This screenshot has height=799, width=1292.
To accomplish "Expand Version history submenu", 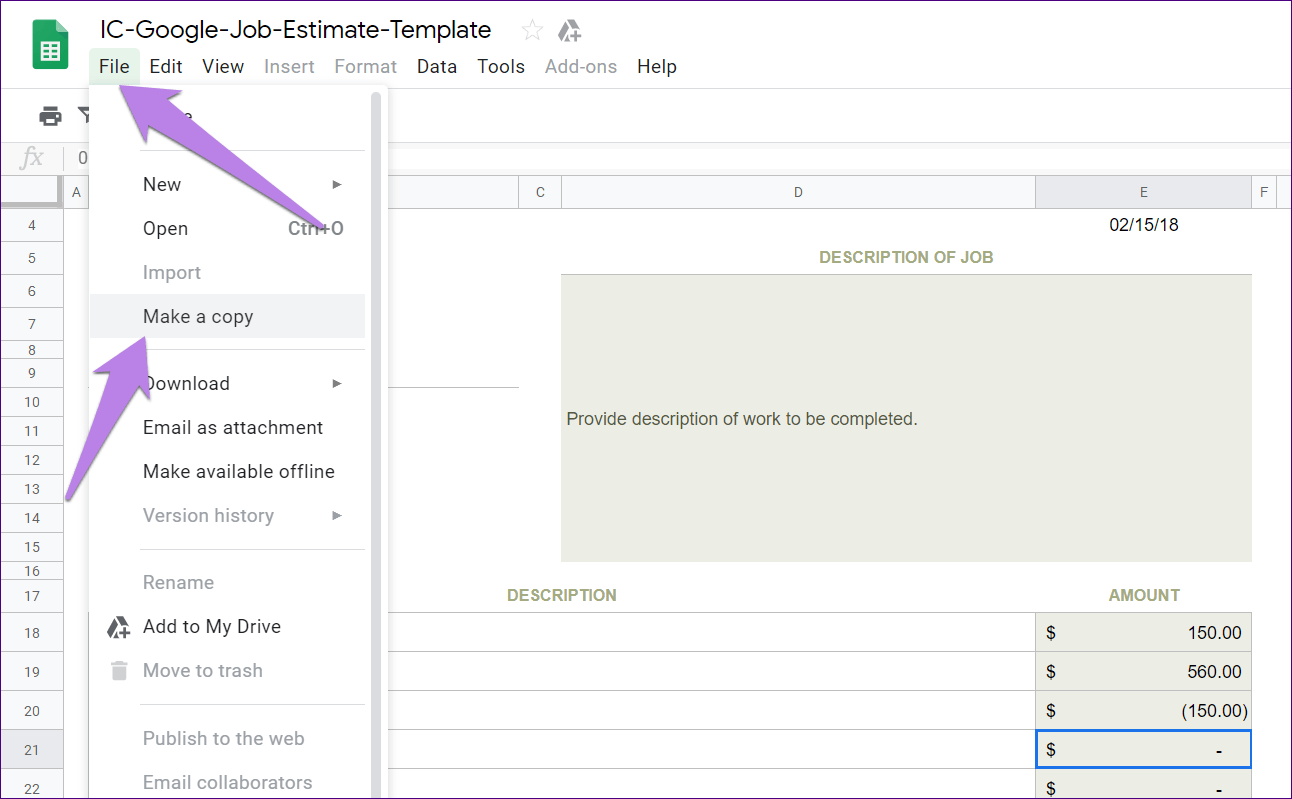I will 228,515.
